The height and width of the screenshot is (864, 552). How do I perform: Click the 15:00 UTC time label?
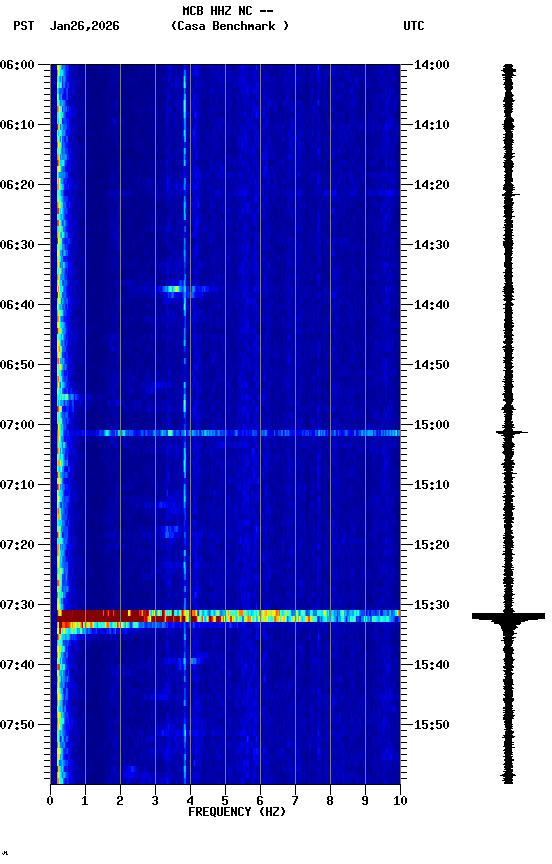pyautogui.click(x=432, y=425)
